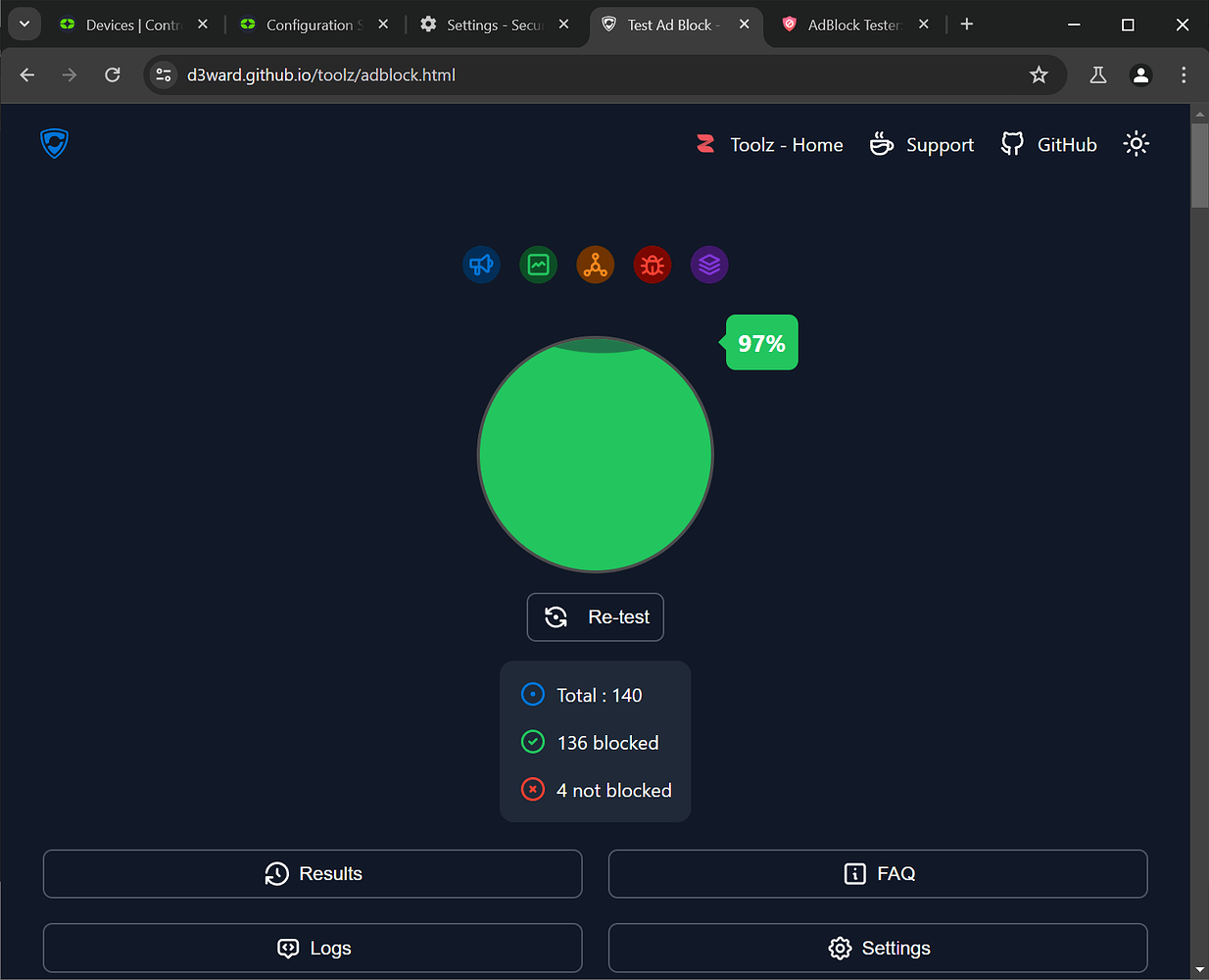Open the browser tab search chevron
This screenshot has width=1209, height=980.
click(x=24, y=24)
